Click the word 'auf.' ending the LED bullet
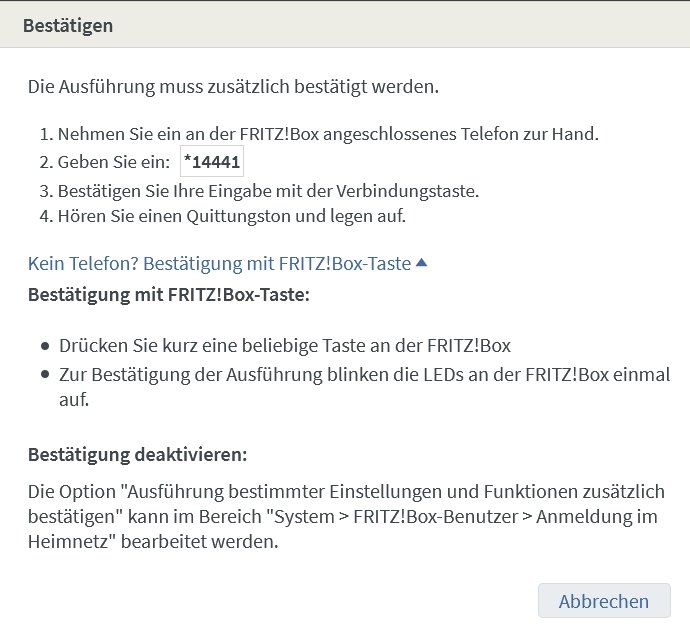This screenshot has width=690, height=638. click(x=74, y=400)
